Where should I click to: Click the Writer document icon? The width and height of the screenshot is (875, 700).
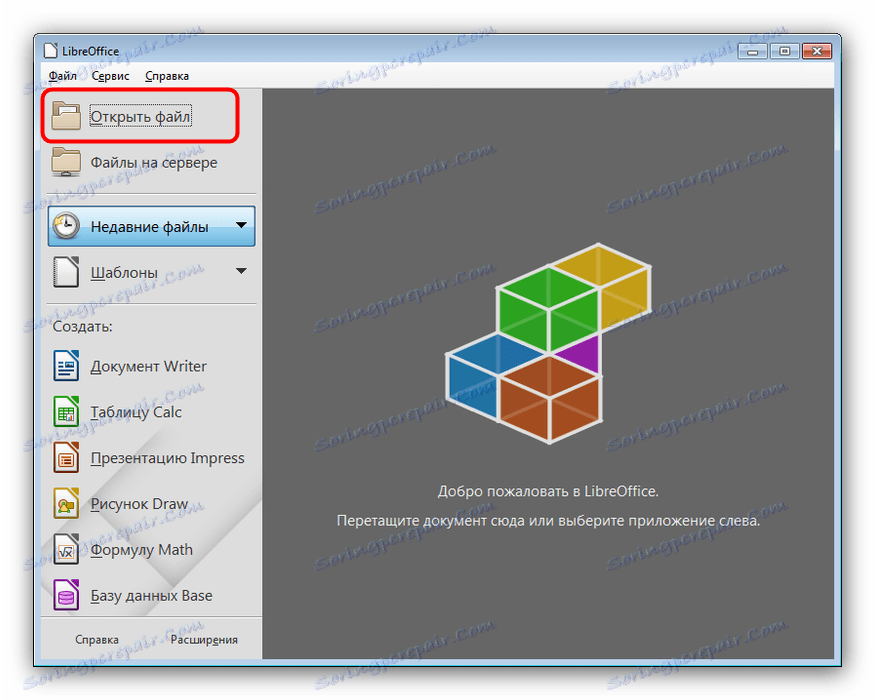point(66,366)
